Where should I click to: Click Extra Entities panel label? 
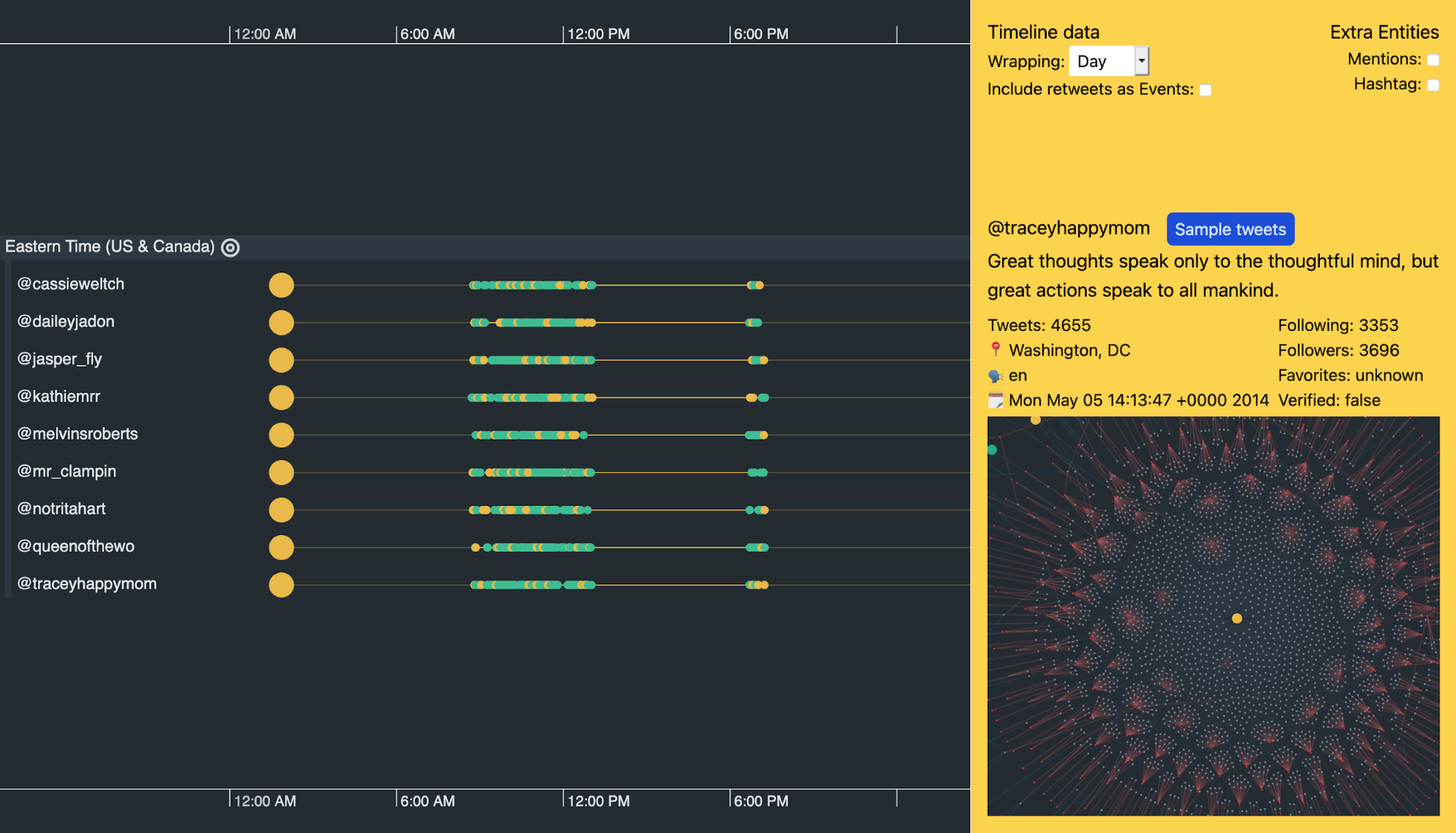tap(1384, 31)
